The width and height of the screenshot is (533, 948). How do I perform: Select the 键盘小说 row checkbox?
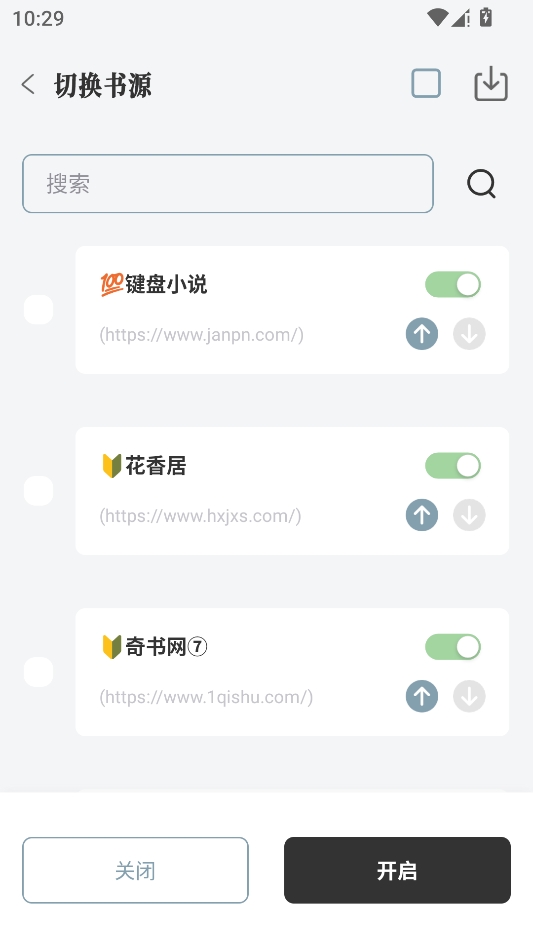click(39, 310)
